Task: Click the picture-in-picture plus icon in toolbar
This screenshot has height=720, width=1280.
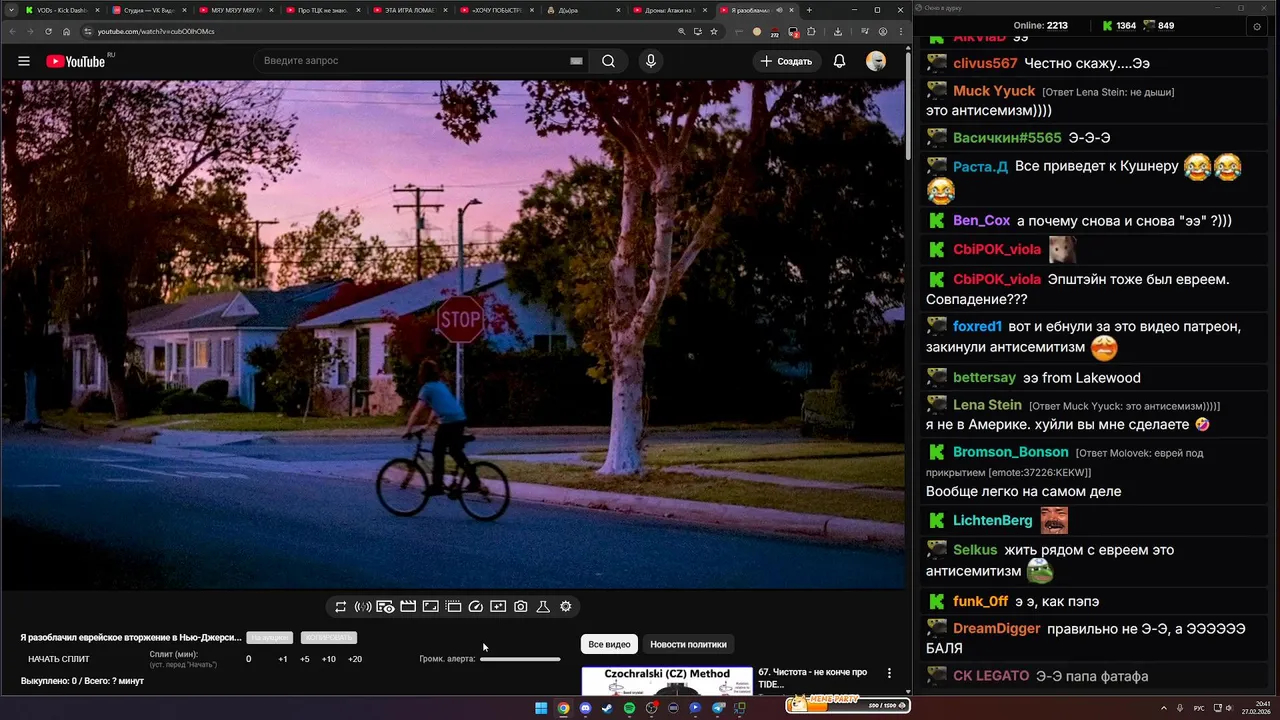Action: [x=498, y=607]
